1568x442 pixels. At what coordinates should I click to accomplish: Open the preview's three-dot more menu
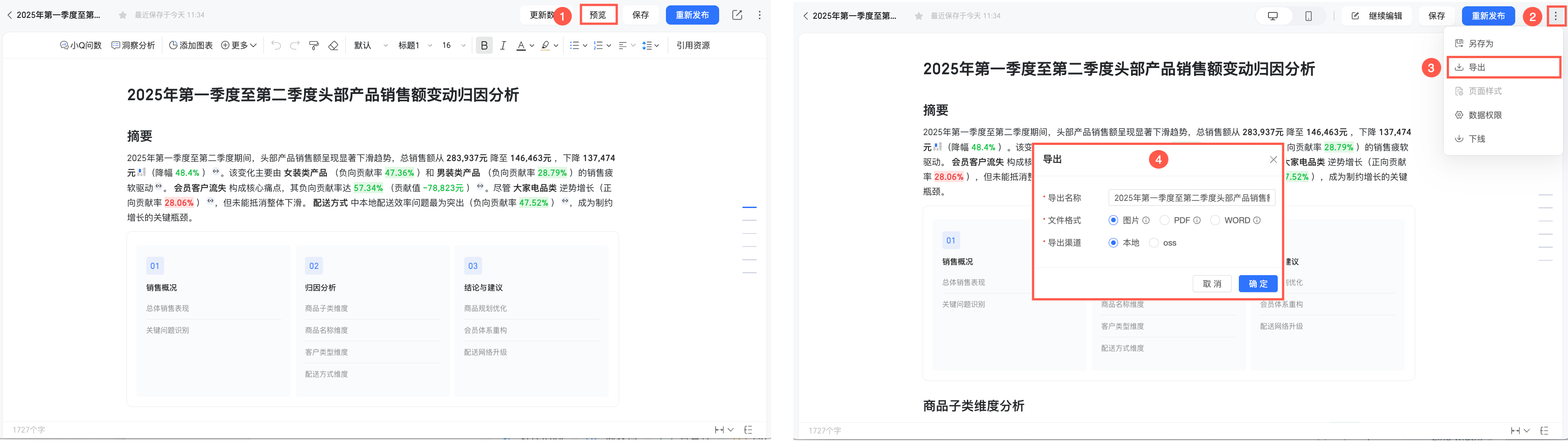click(x=1555, y=16)
